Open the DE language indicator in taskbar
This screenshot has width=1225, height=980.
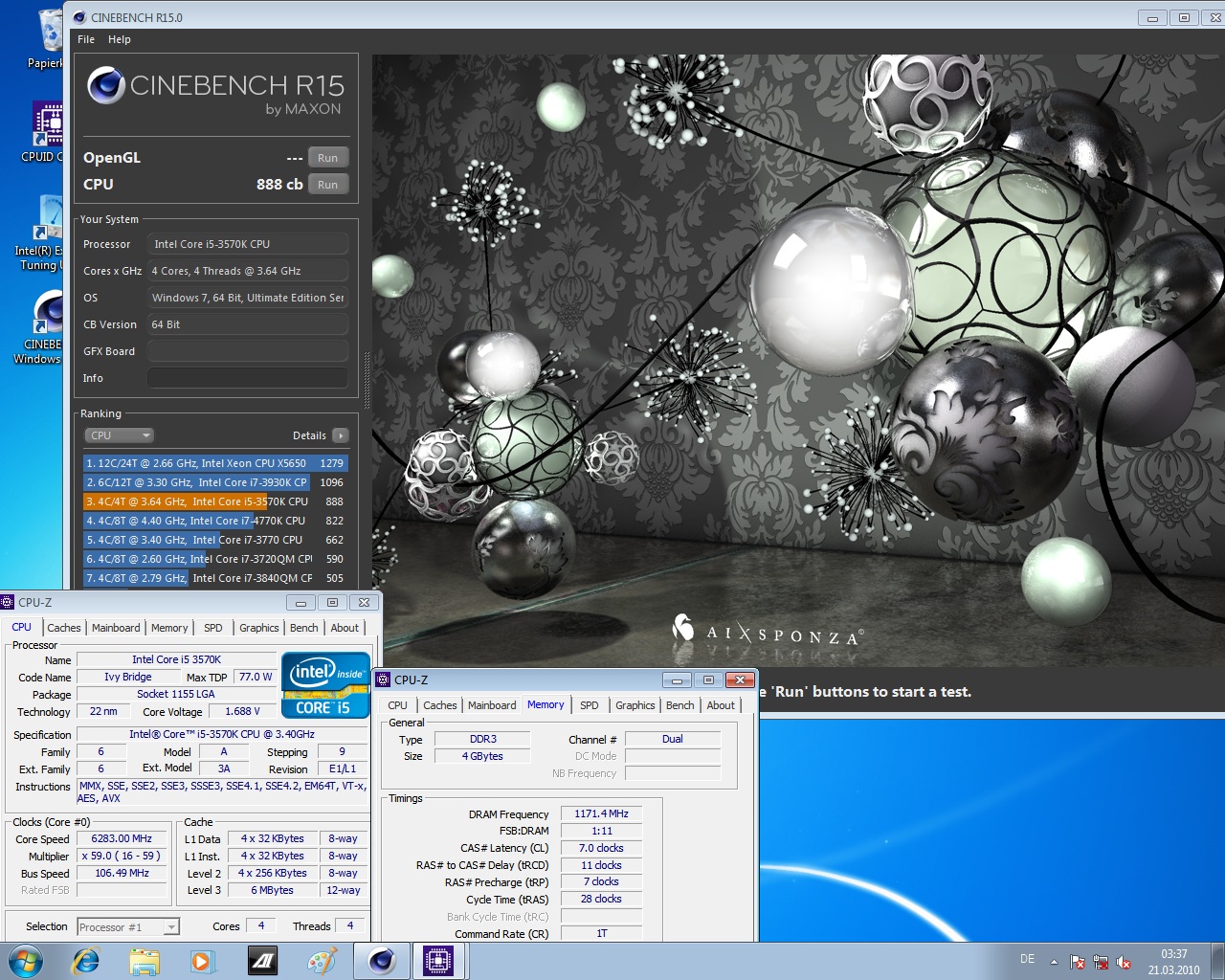coord(1027,959)
